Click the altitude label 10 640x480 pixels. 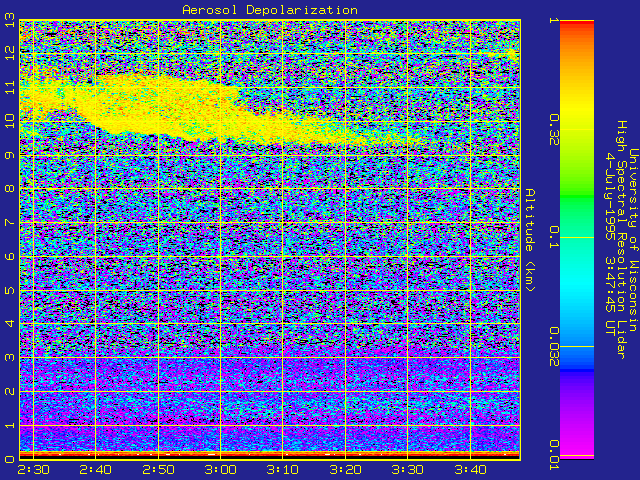point(10,121)
